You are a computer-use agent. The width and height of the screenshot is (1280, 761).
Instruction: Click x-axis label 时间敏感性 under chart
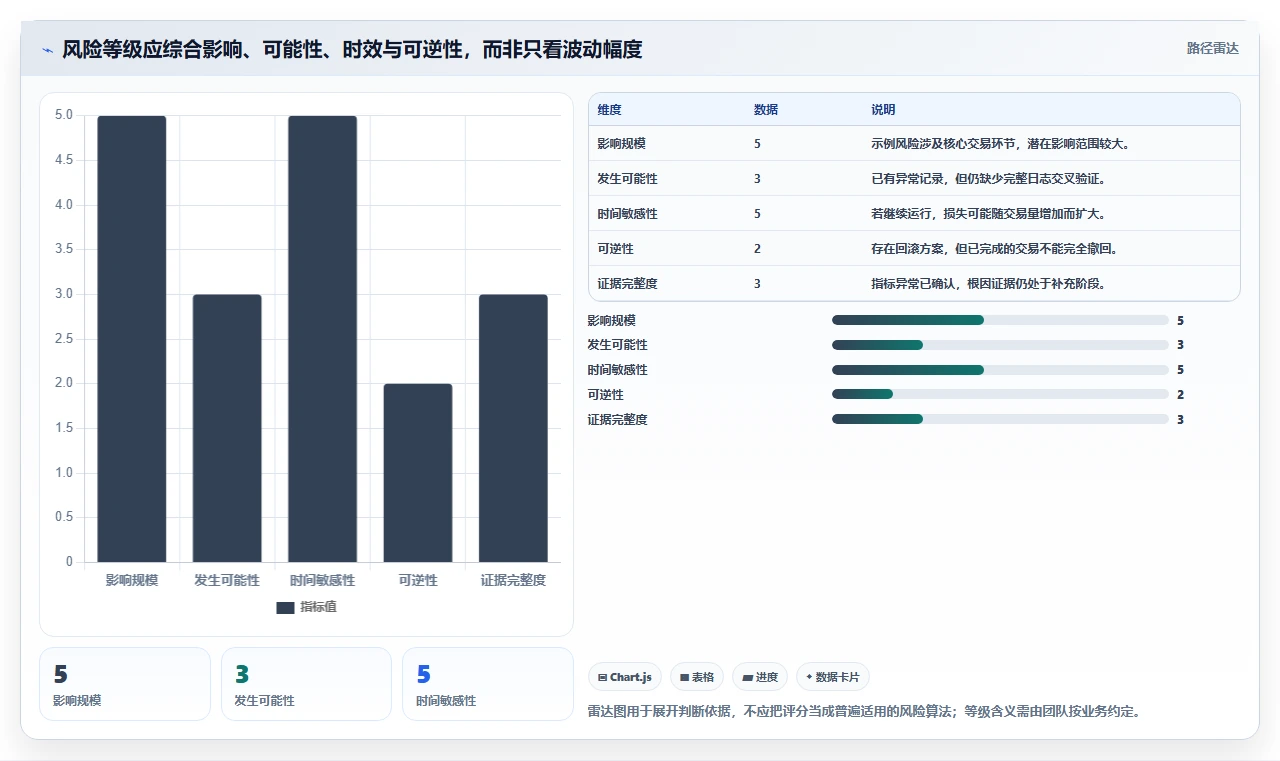pyautogui.click(x=322, y=580)
